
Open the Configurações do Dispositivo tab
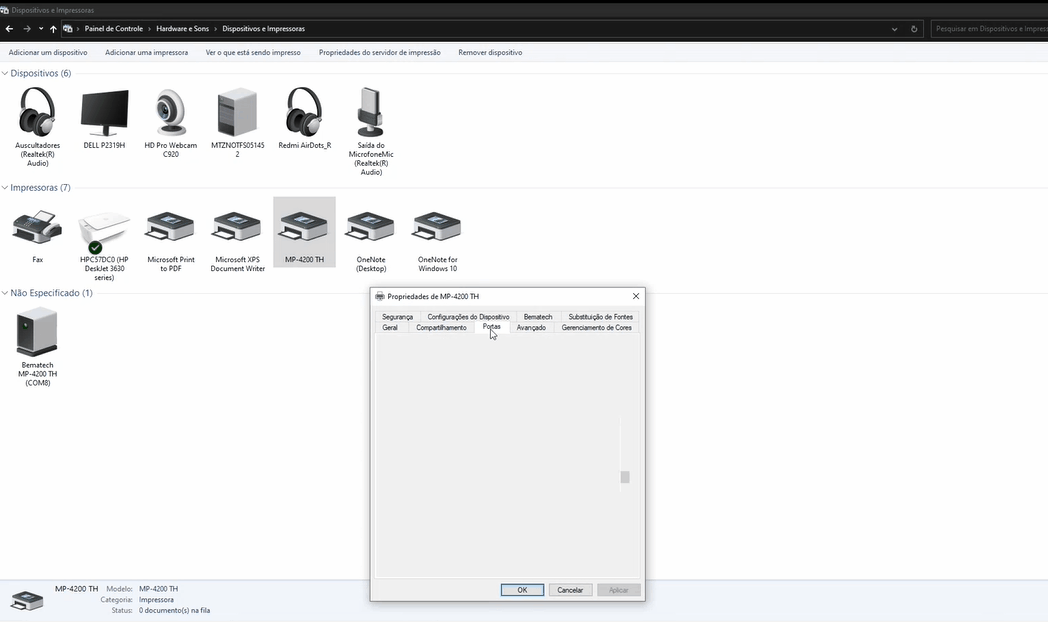pyautogui.click(x=468, y=317)
